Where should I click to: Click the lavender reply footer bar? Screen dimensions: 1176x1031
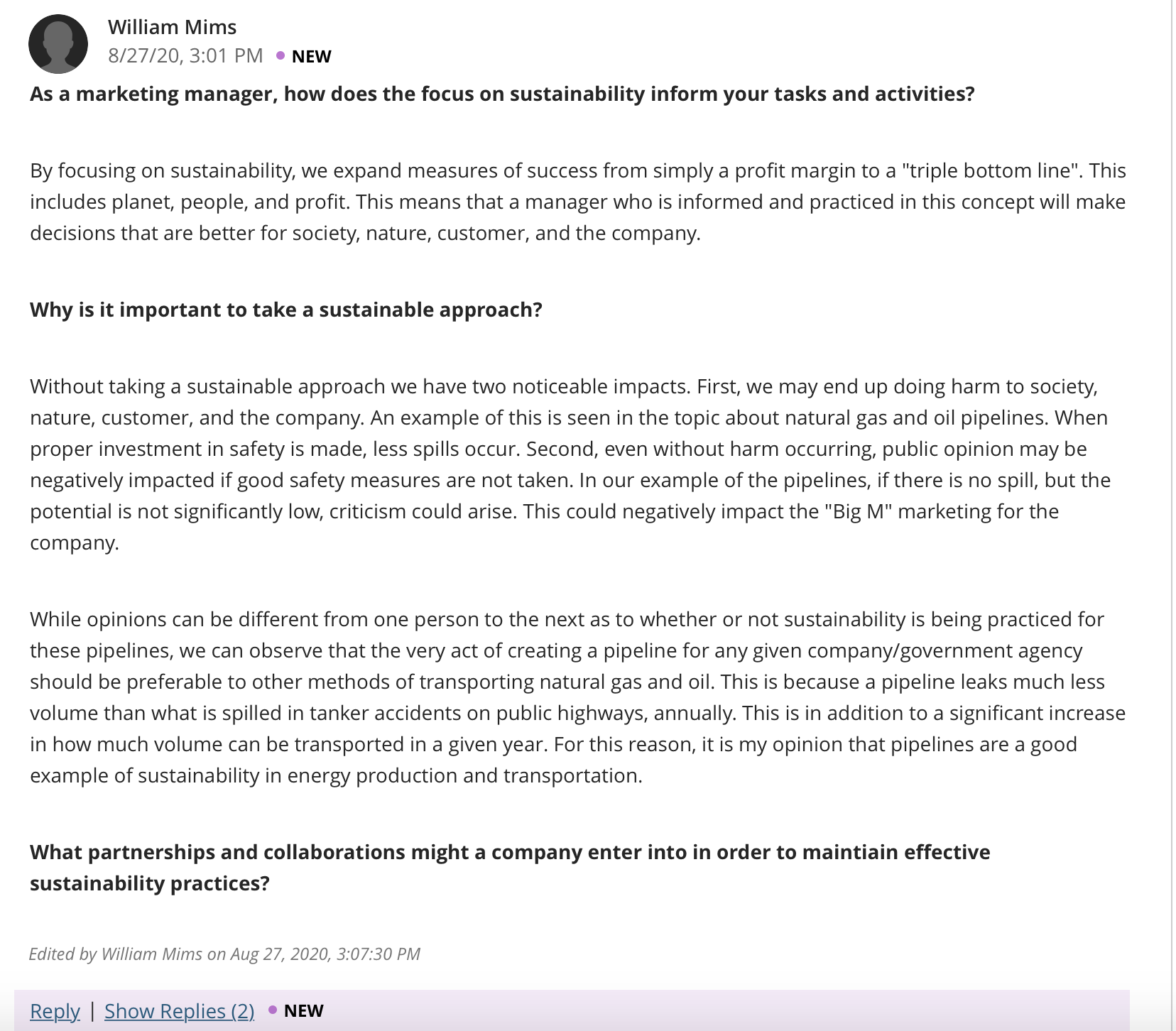572,1010
